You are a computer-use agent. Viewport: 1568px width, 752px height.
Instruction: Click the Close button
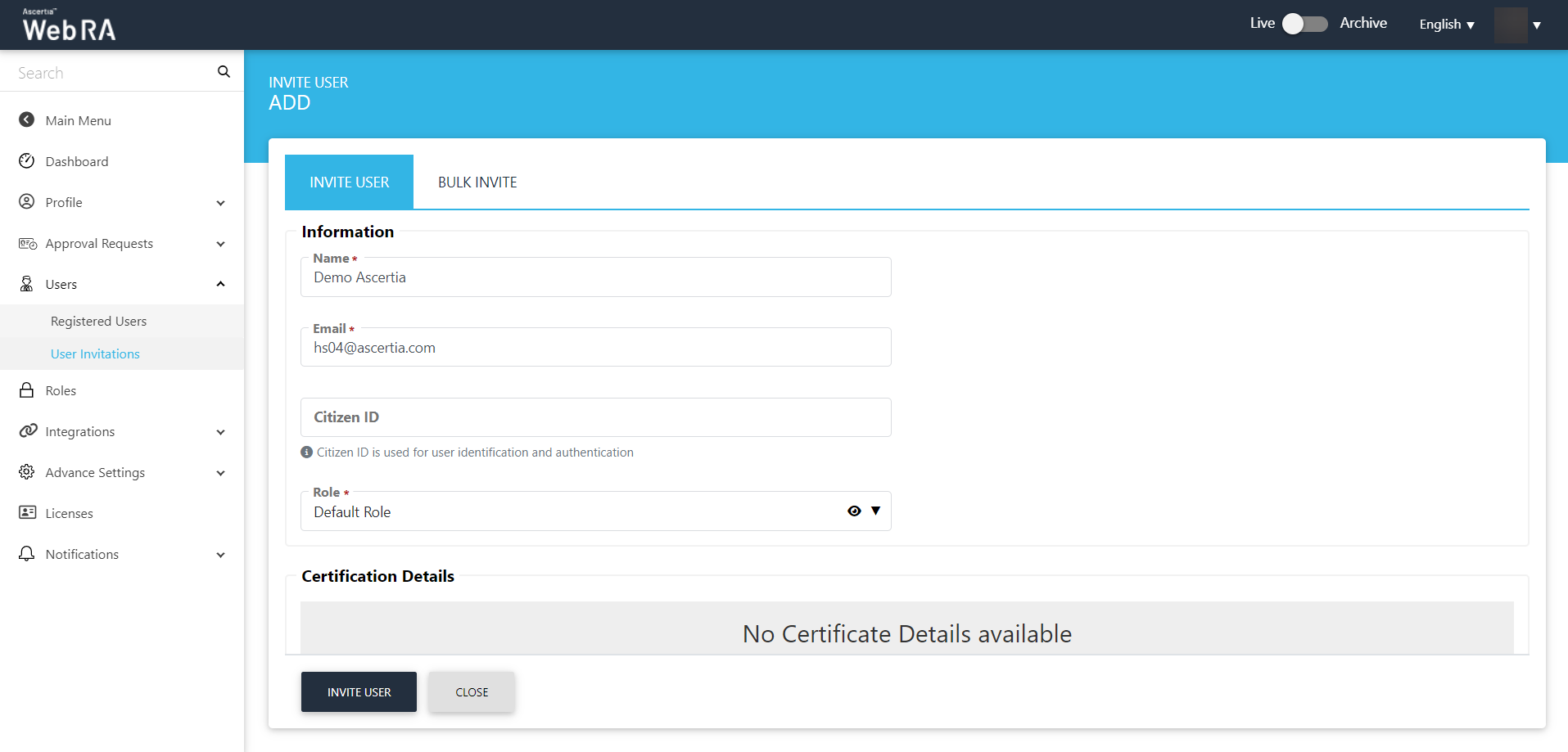click(x=472, y=692)
